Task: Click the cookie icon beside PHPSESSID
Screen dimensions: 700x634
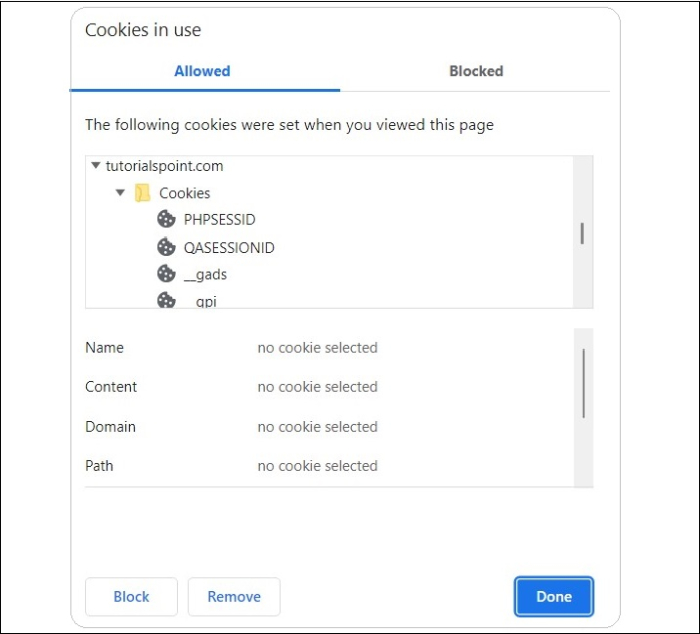Action: pyautogui.click(x=166, y=219)
